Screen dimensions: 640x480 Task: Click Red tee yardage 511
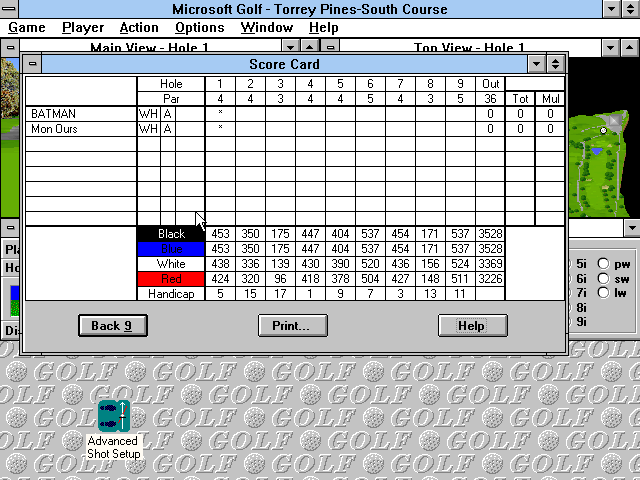tap(460, 279)
